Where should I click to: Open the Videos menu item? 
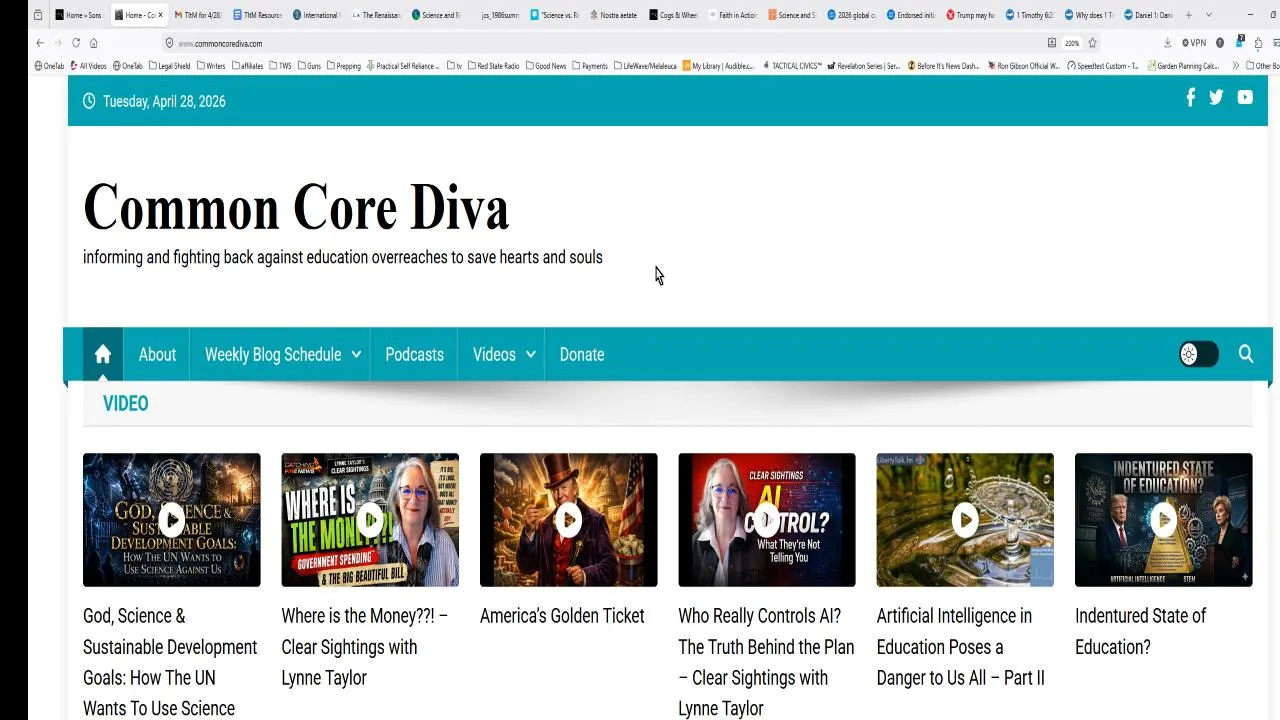coord(494,354)
